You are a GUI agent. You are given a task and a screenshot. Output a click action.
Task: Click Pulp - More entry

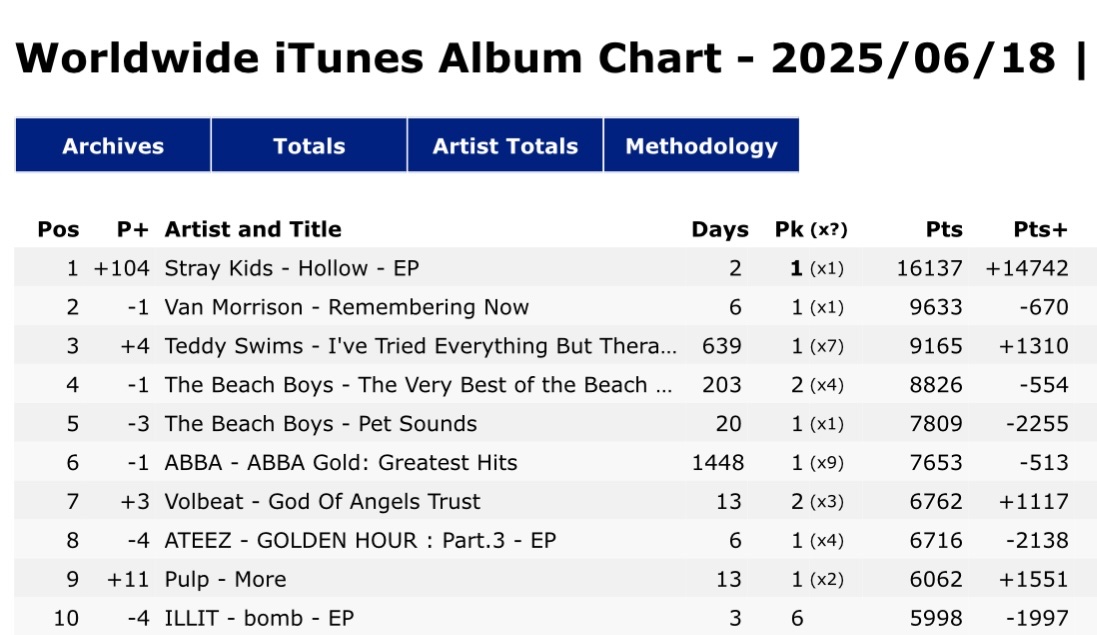pos(225,580)
